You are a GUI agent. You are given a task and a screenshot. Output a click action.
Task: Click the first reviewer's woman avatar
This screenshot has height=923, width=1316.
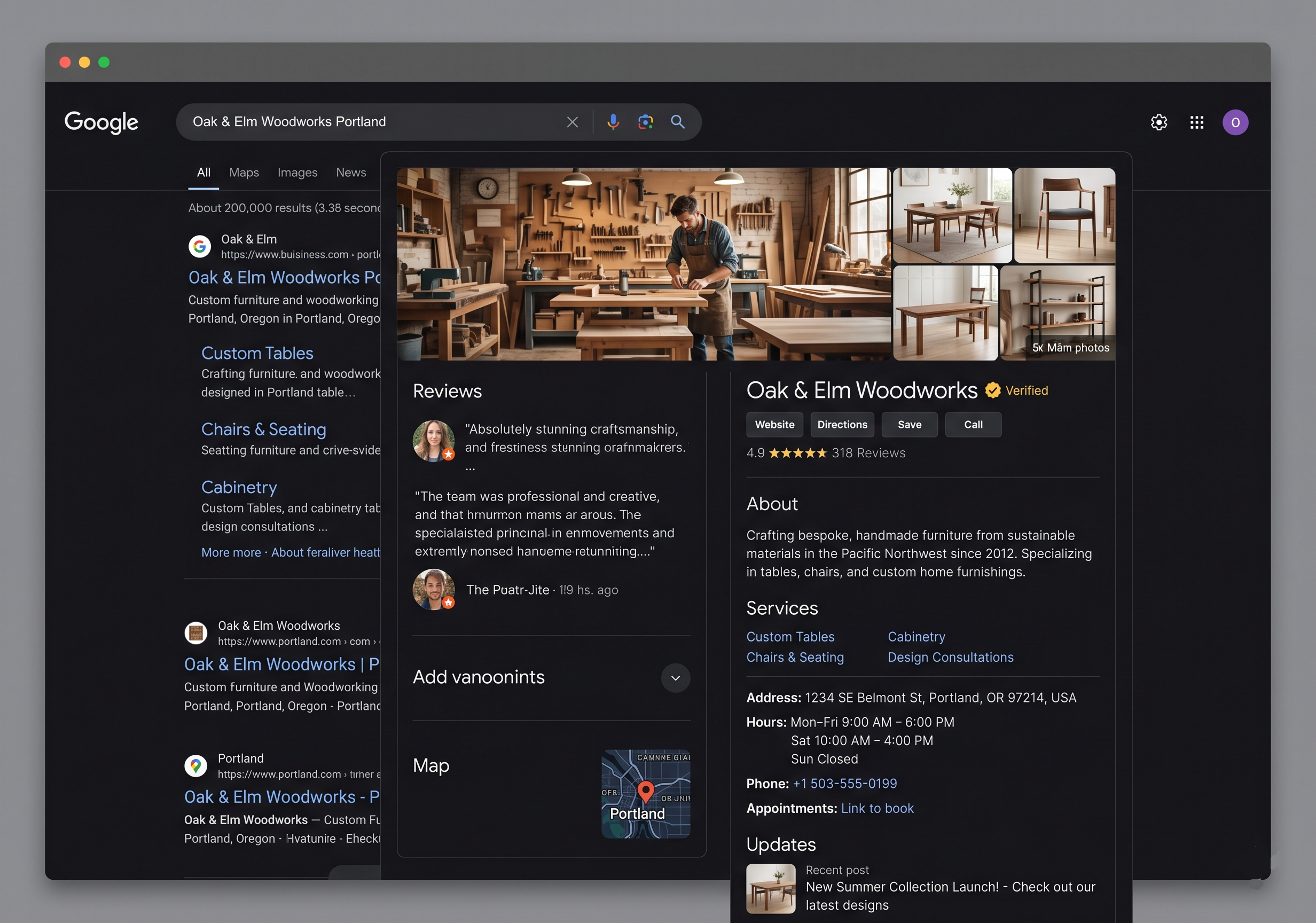tap(433, 441)
